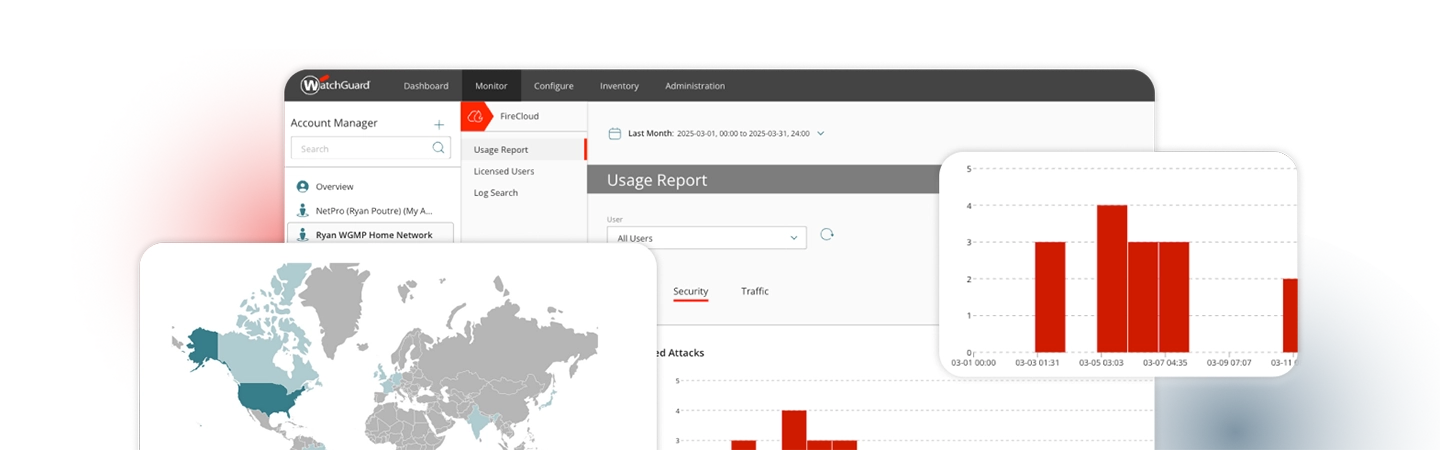Image resolution: width=1440 pixels, height=450 pixels.
Task: Open the Administration menu
Action: (x=695, y=86)
